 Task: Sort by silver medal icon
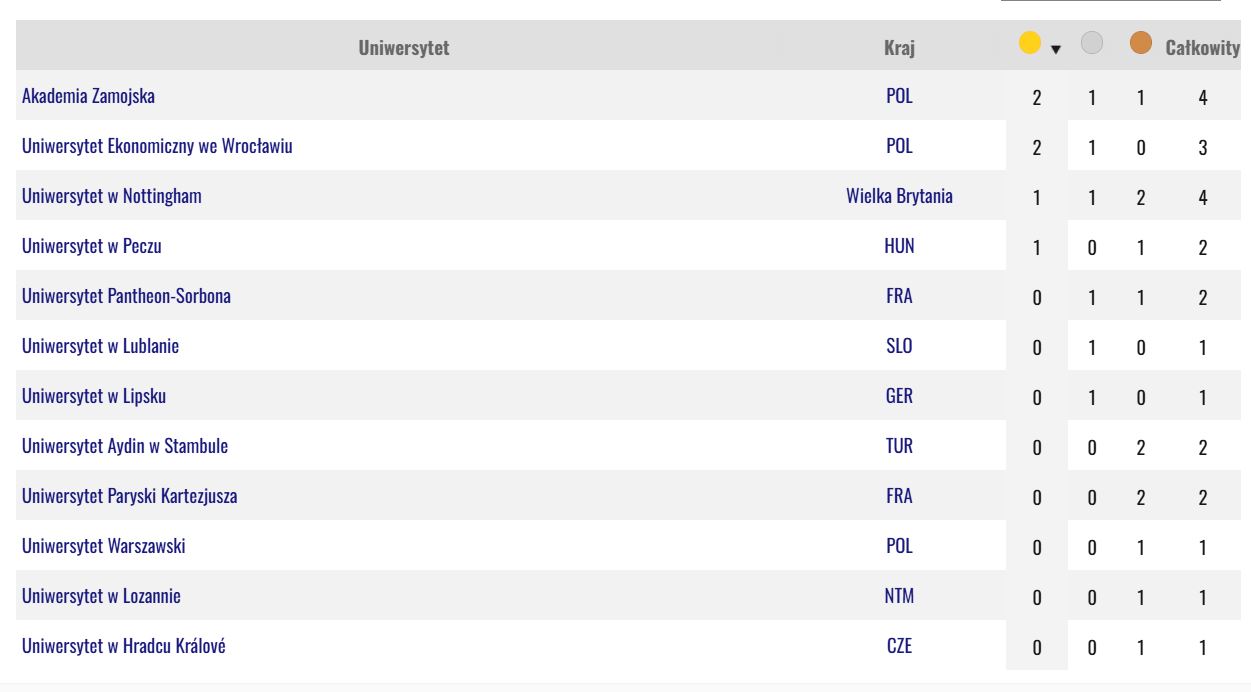(1093, 43)
